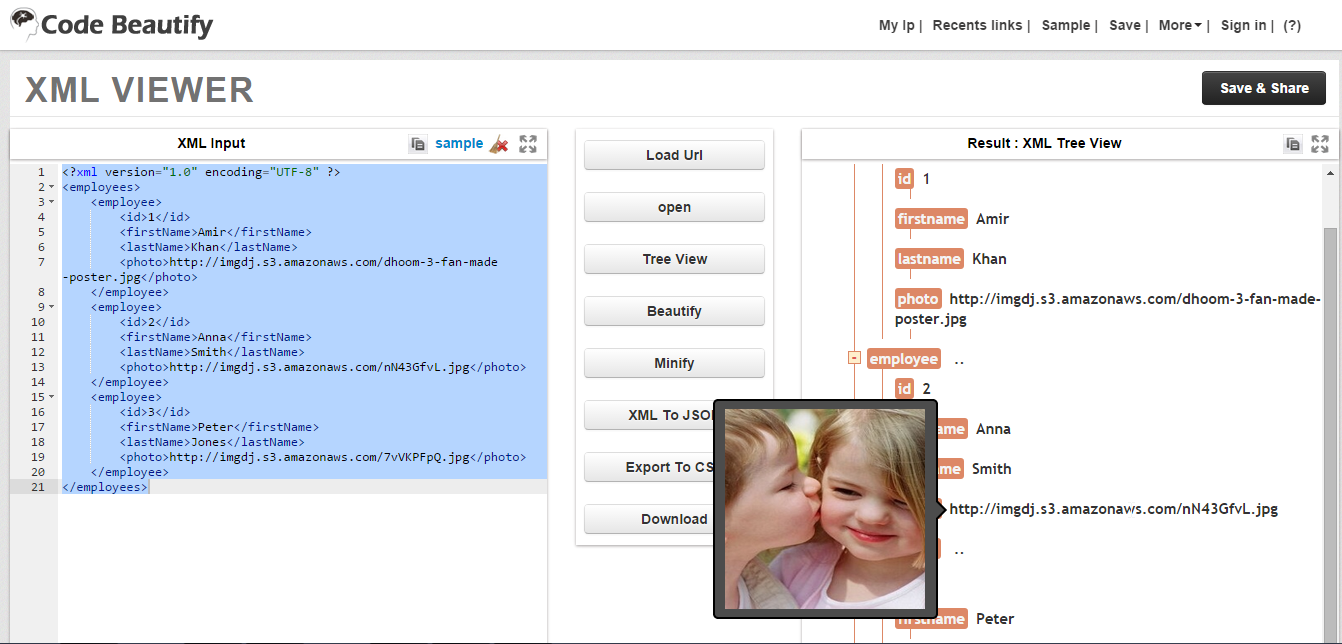1342x644 pixels.
Task: Select My Ip in the top navigation
Action: click(896, 25)
